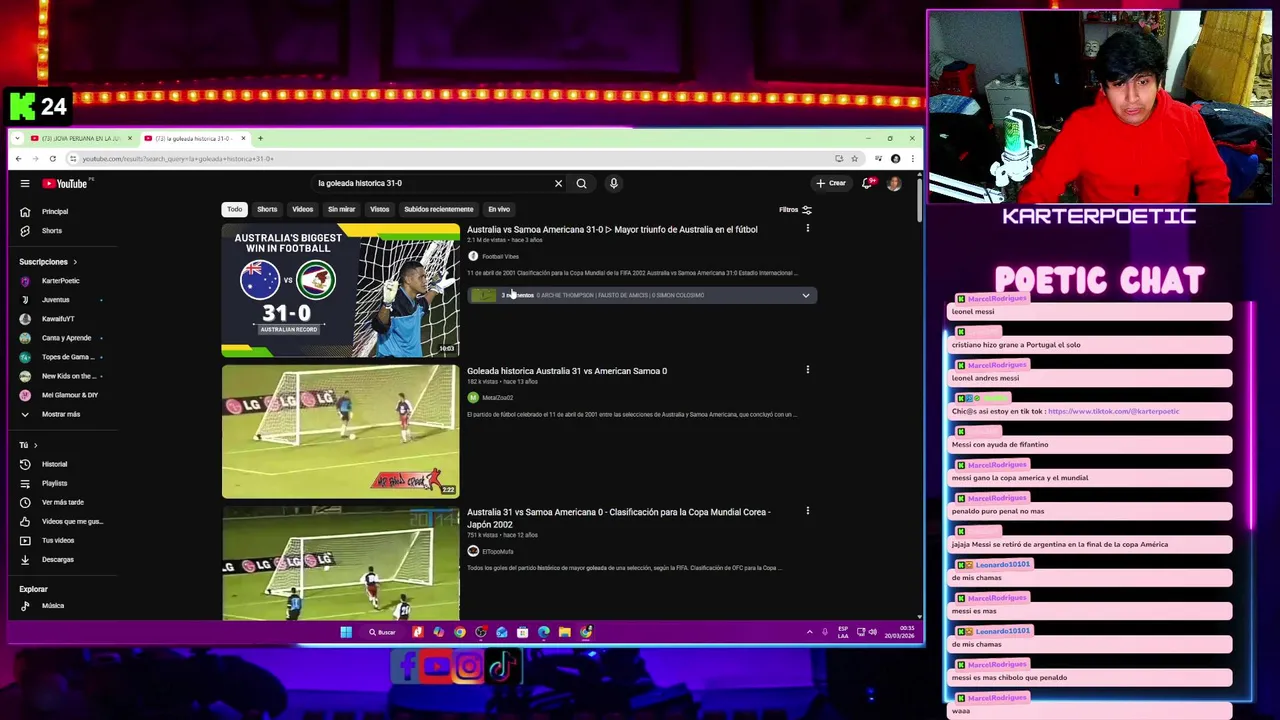The height and width of the screenshot is (720, 1280).
Task: Open the Football Vibes channel link
Action: tap(500, 256)
